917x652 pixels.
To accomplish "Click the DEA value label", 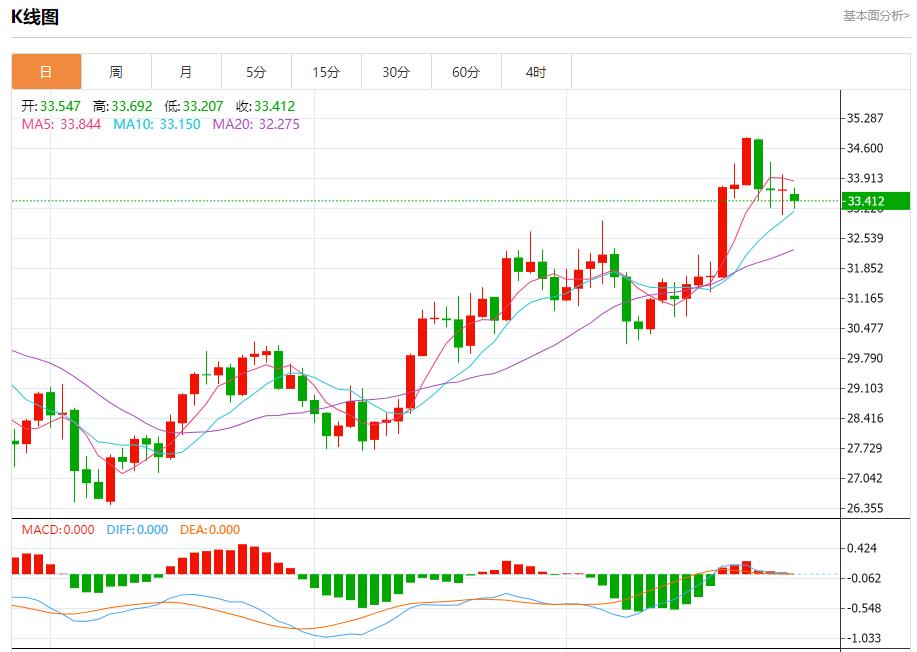I will tap(210, 530).
